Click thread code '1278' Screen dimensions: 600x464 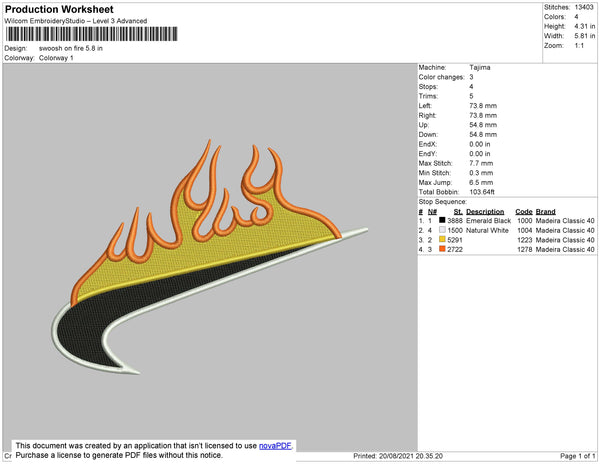(525, 249)
